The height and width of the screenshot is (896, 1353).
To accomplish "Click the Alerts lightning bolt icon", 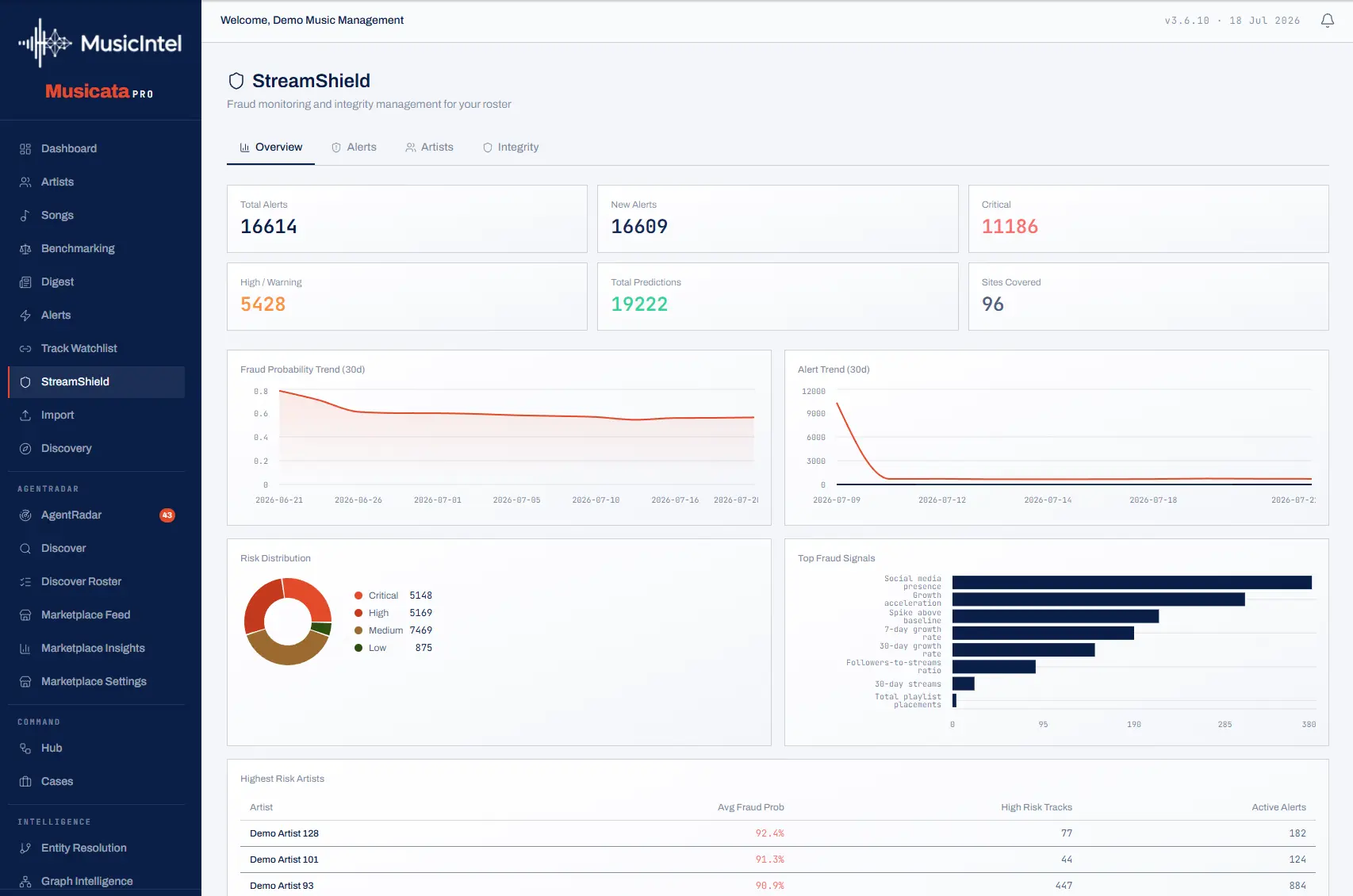I will tap(25, 316).
